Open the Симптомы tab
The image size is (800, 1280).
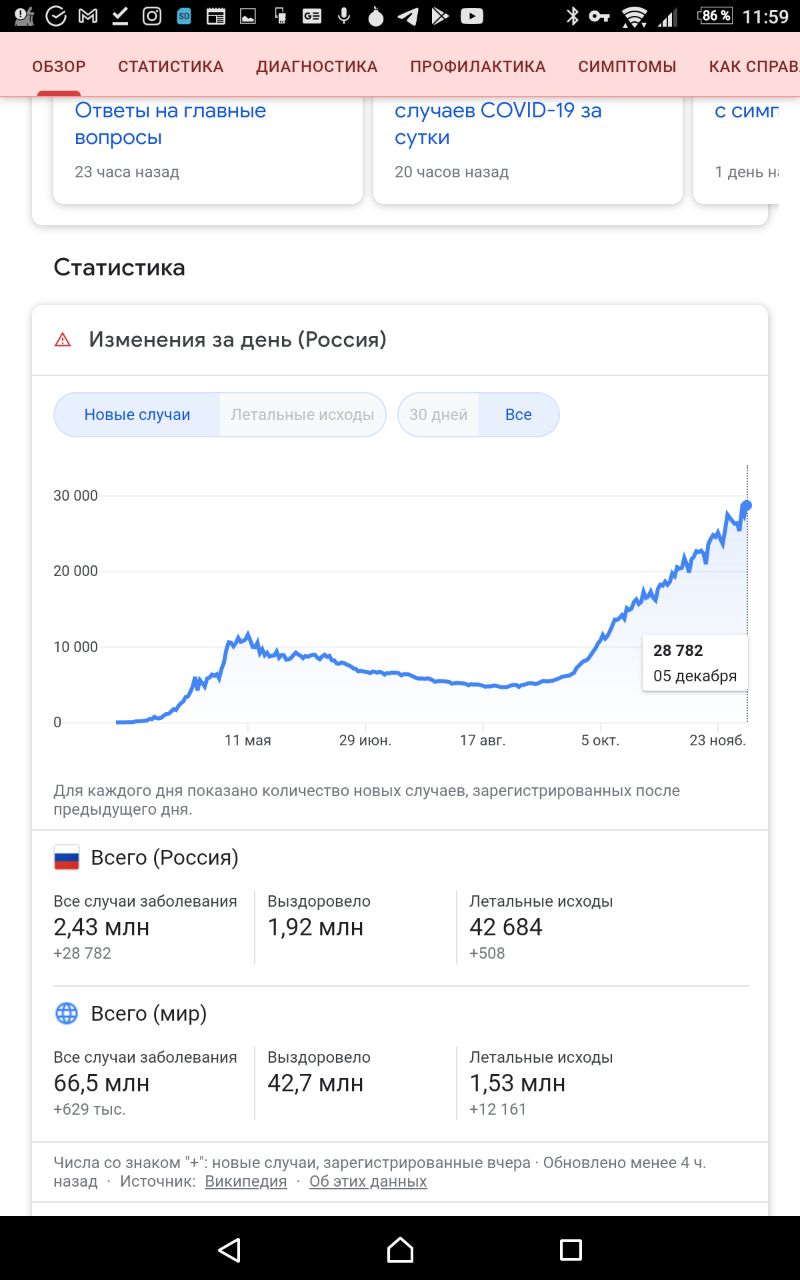coord(627,67)
